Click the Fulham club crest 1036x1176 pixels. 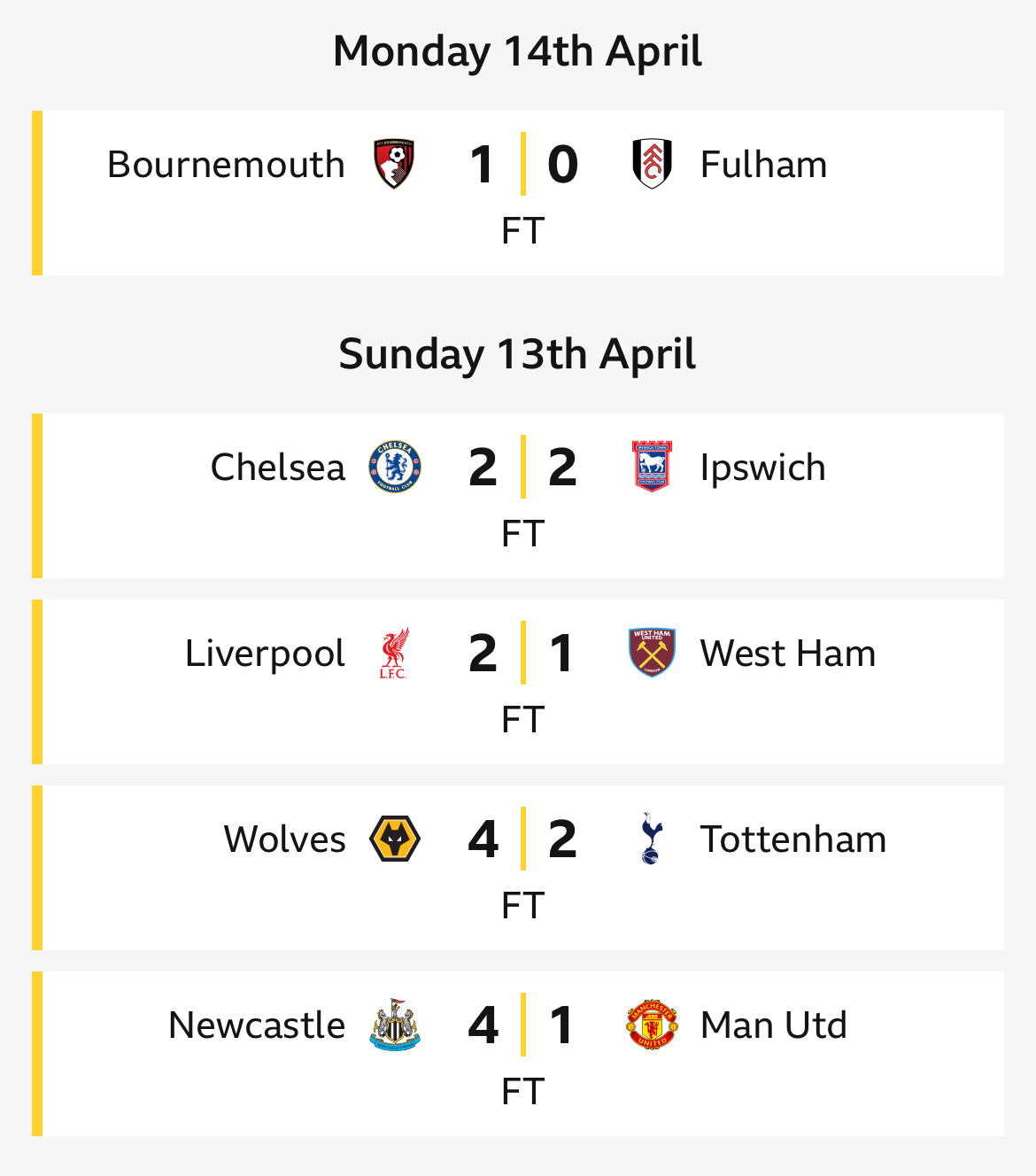pyautogui.click(x=652, y=164)
